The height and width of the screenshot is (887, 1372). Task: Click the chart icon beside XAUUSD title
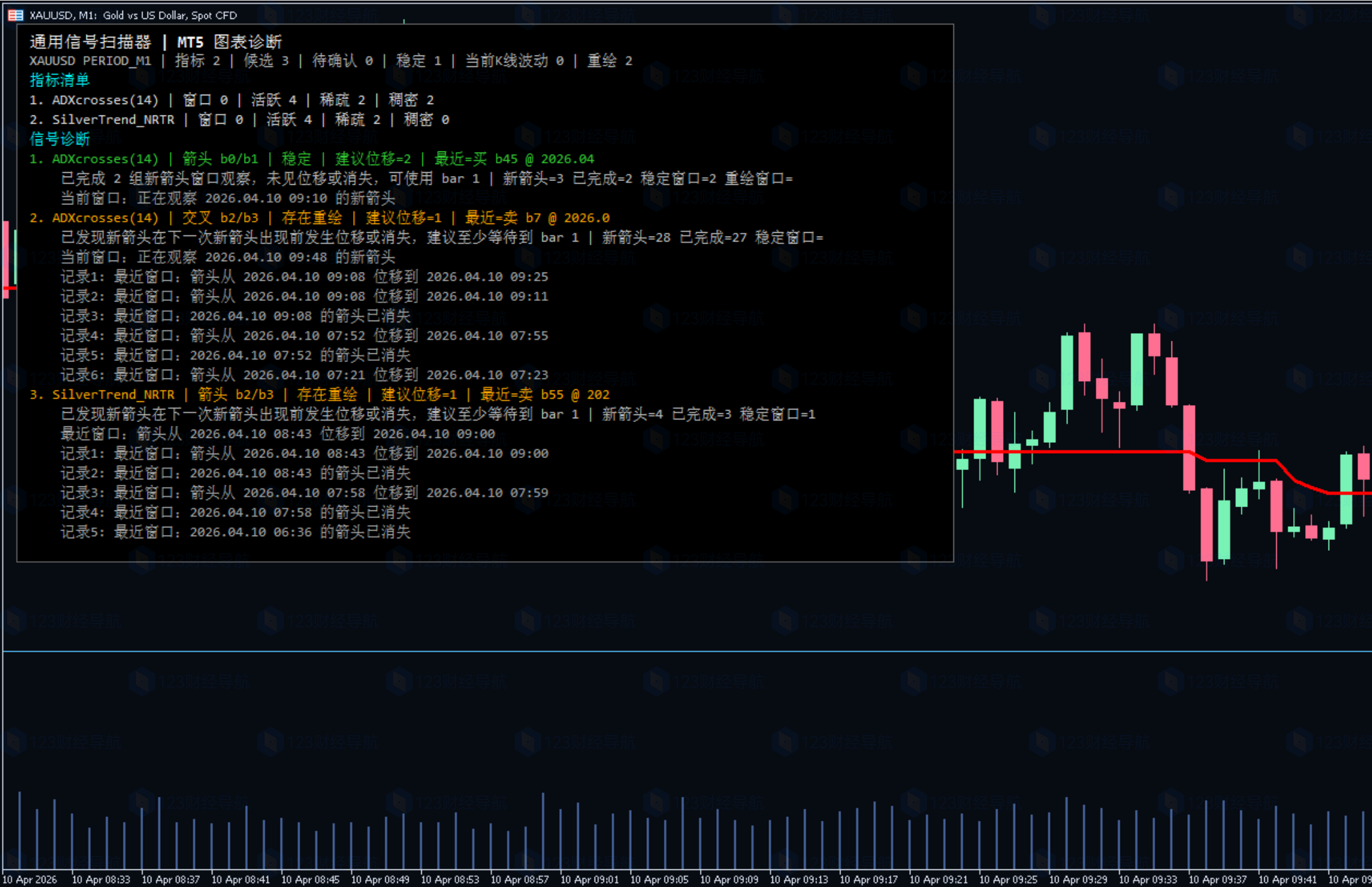tap(15, 15)
